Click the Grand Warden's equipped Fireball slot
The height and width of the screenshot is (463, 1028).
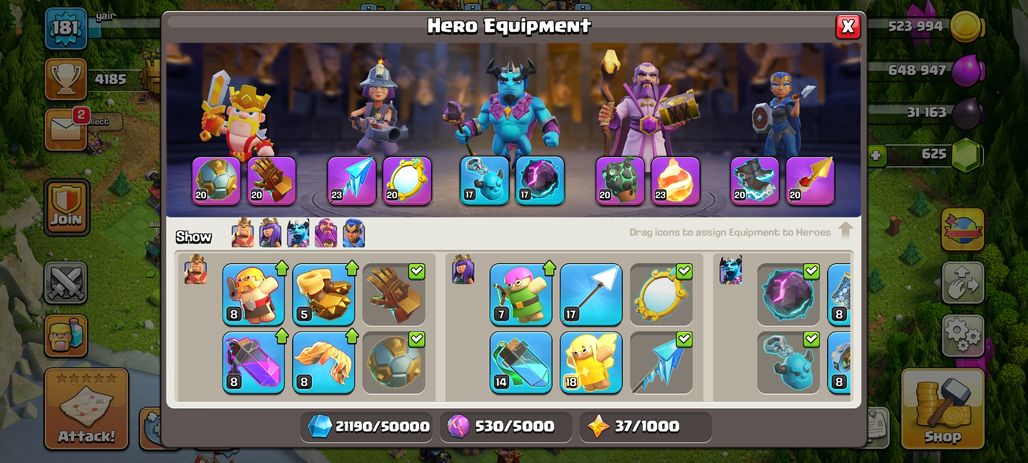pos(675,180)
